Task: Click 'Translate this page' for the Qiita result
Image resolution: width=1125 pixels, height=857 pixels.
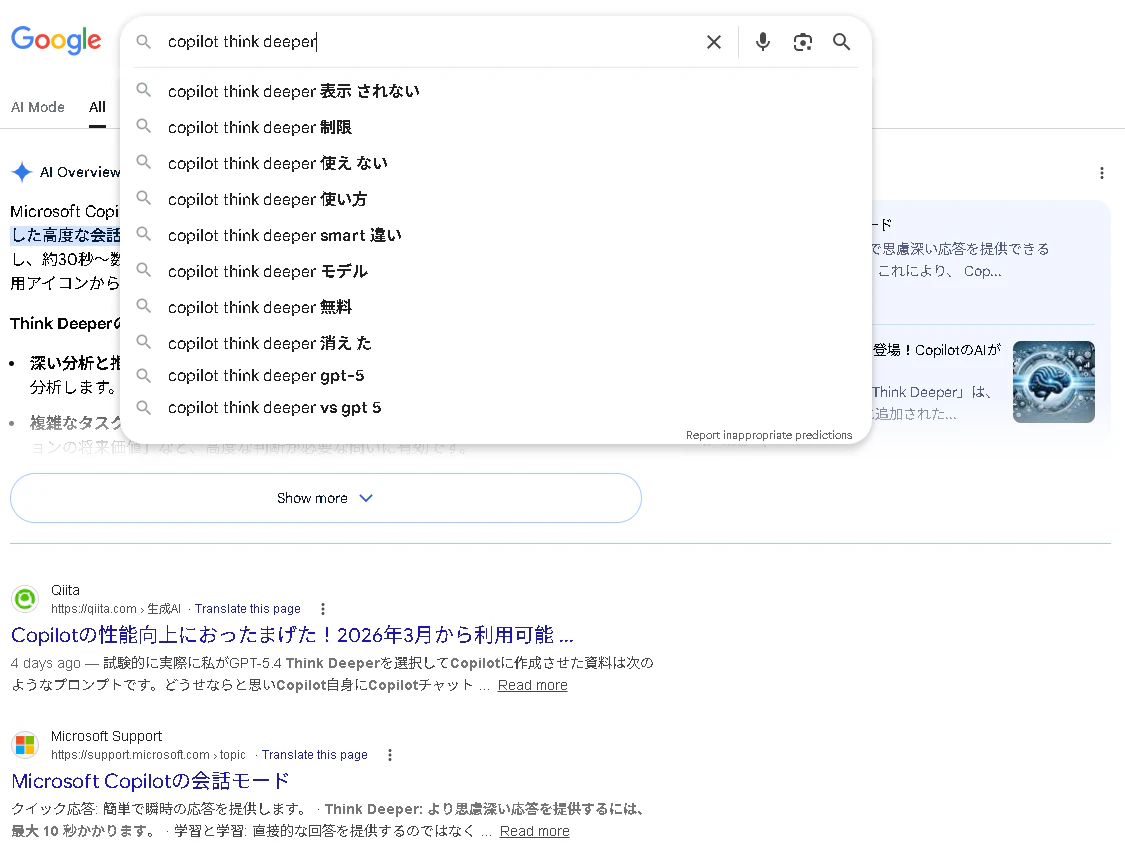Action: tap(247, 608)
